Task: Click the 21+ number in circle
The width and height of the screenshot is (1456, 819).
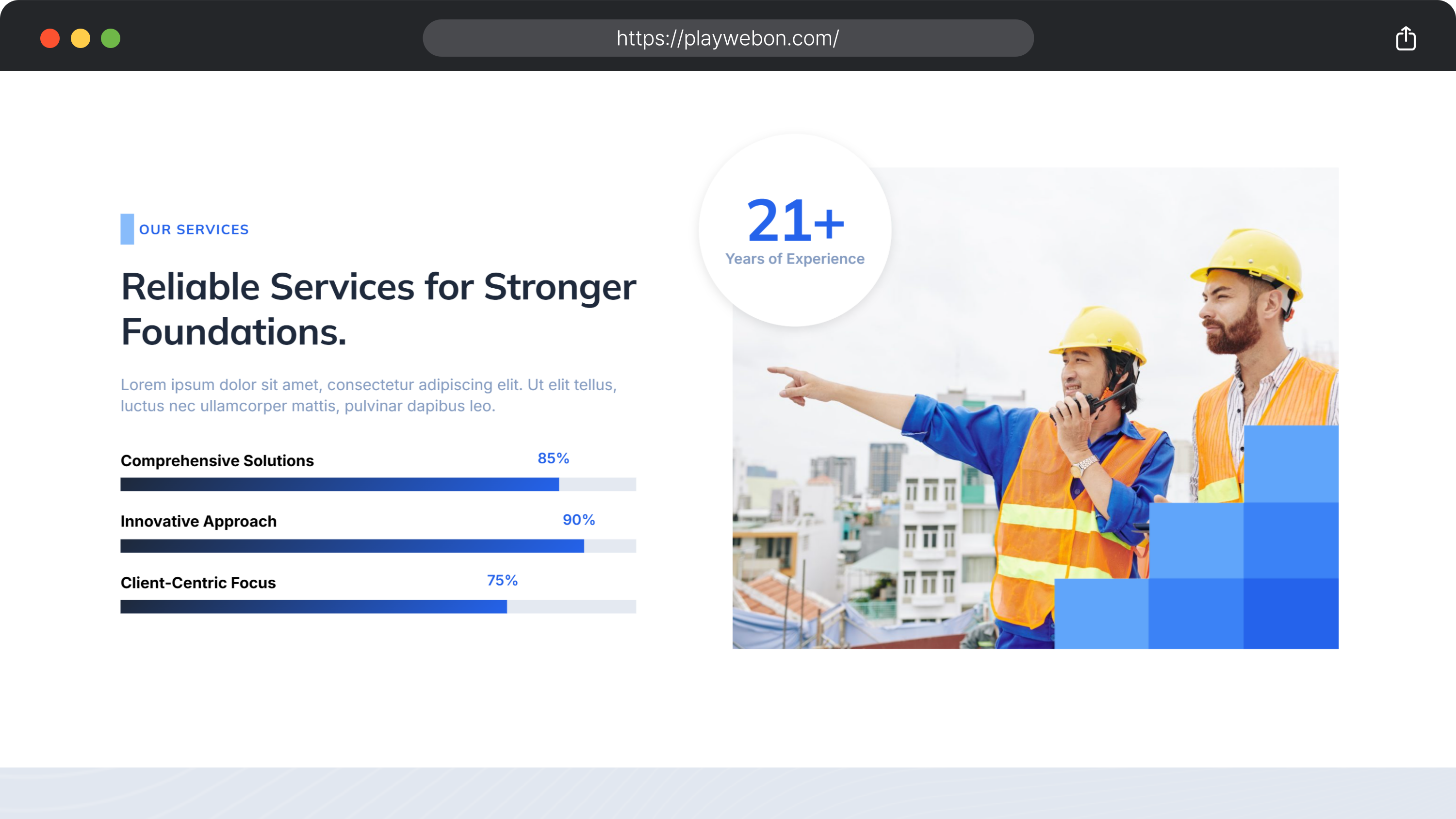Action: pos(795,220)
